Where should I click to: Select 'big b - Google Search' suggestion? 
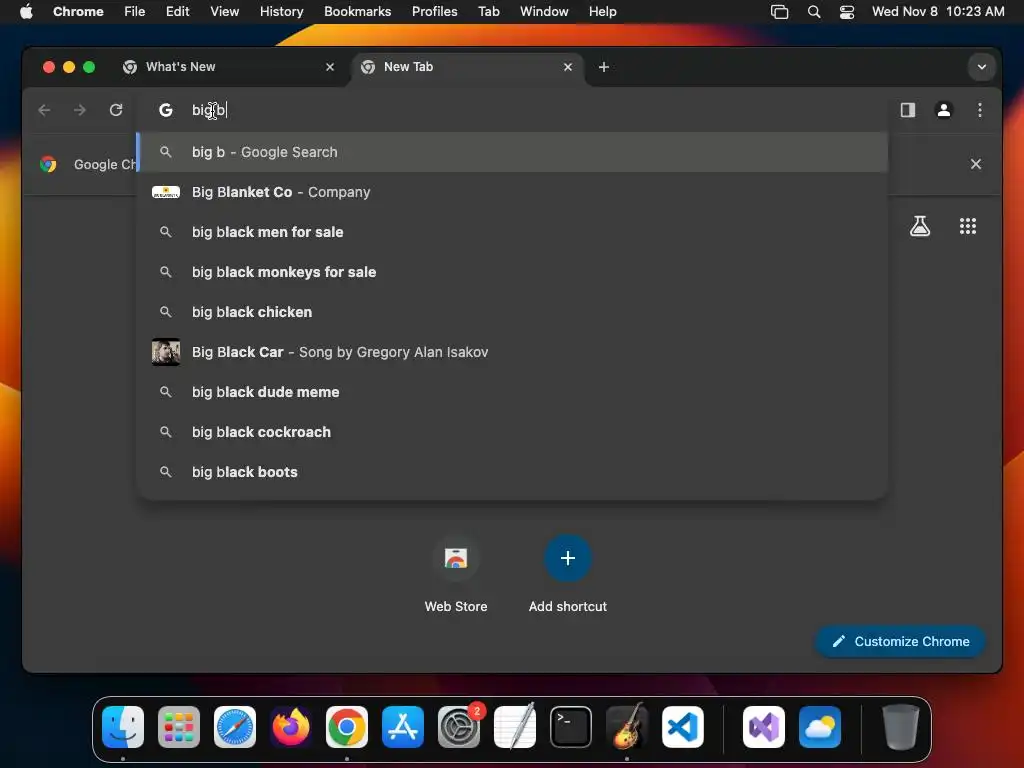513,152
